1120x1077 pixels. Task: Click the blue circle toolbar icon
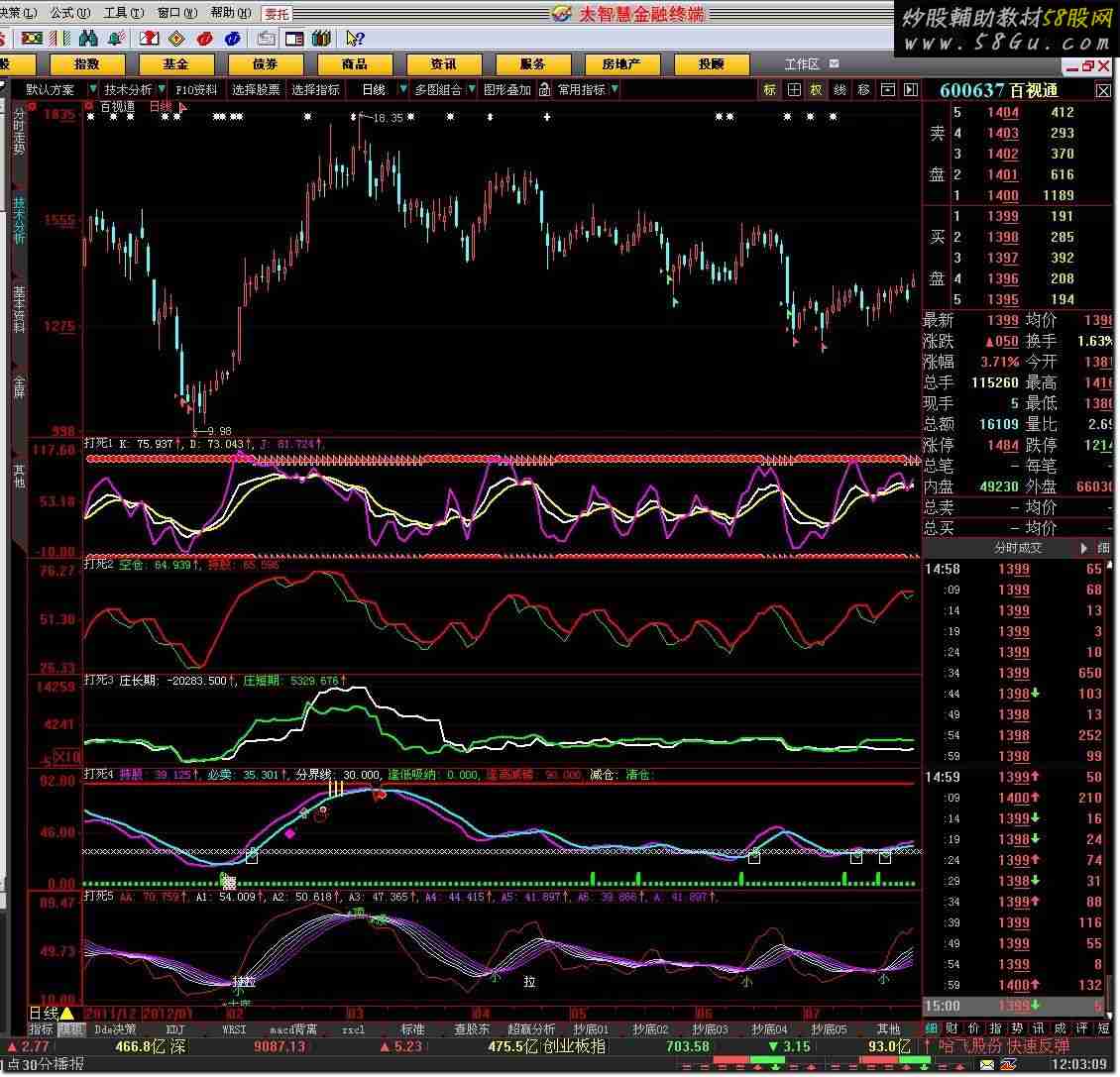click(232, 39)
